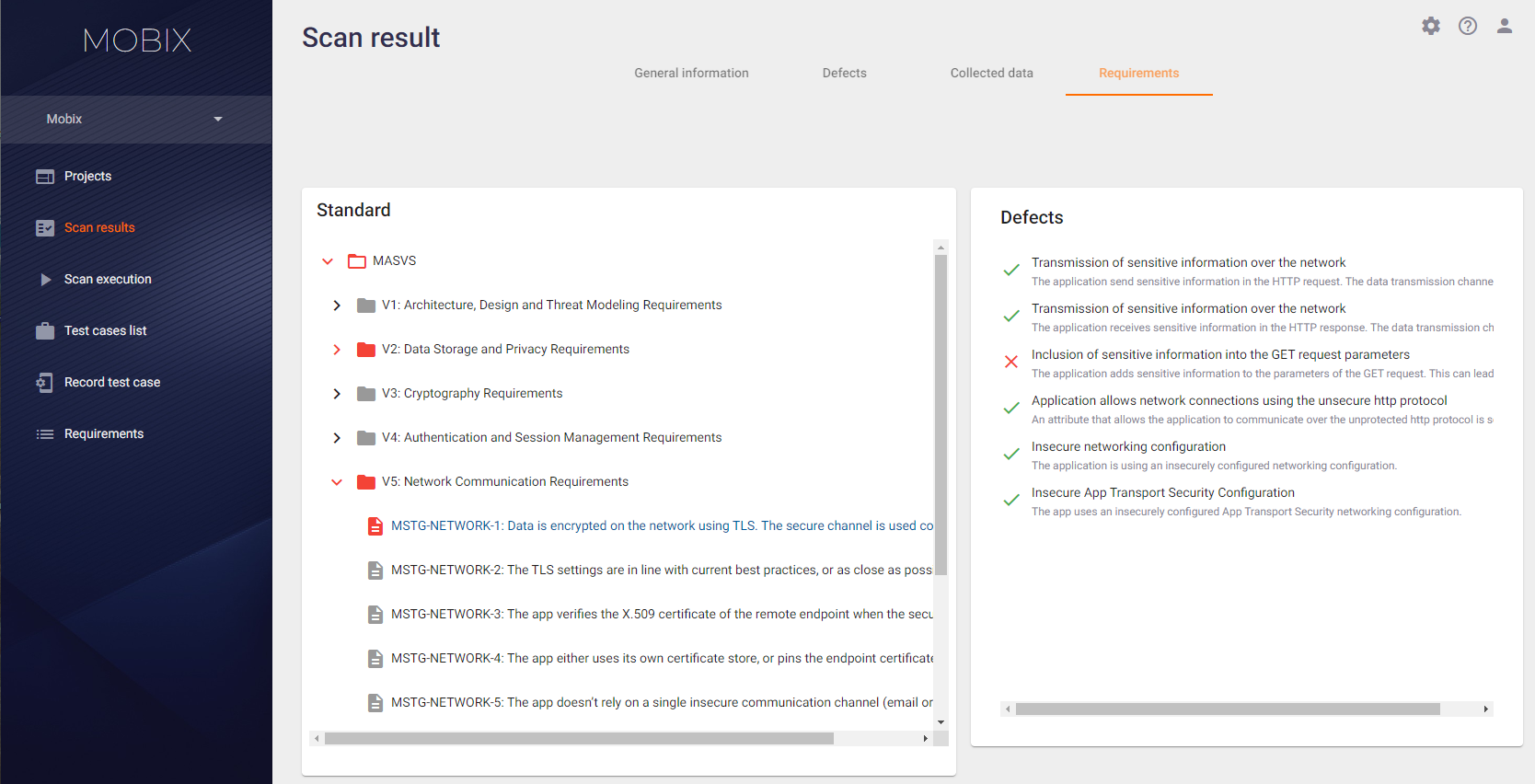This screenshot has height=784, width=1535.
Task: Click the MOBIX logo
Action: pyautogui.click(x=137, y=40)
